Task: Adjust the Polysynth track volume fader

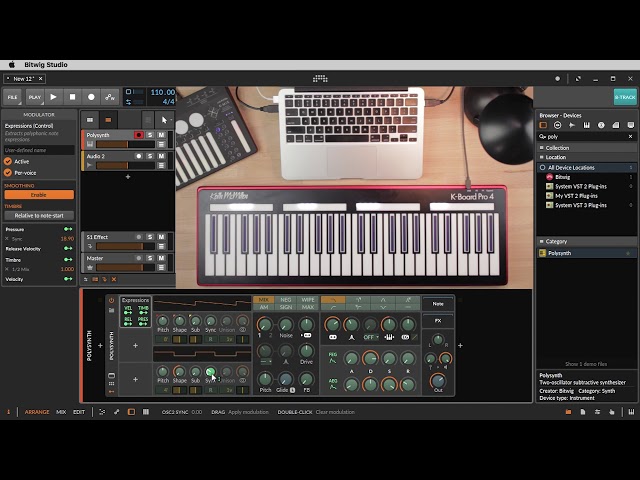Action: (125, 144)
